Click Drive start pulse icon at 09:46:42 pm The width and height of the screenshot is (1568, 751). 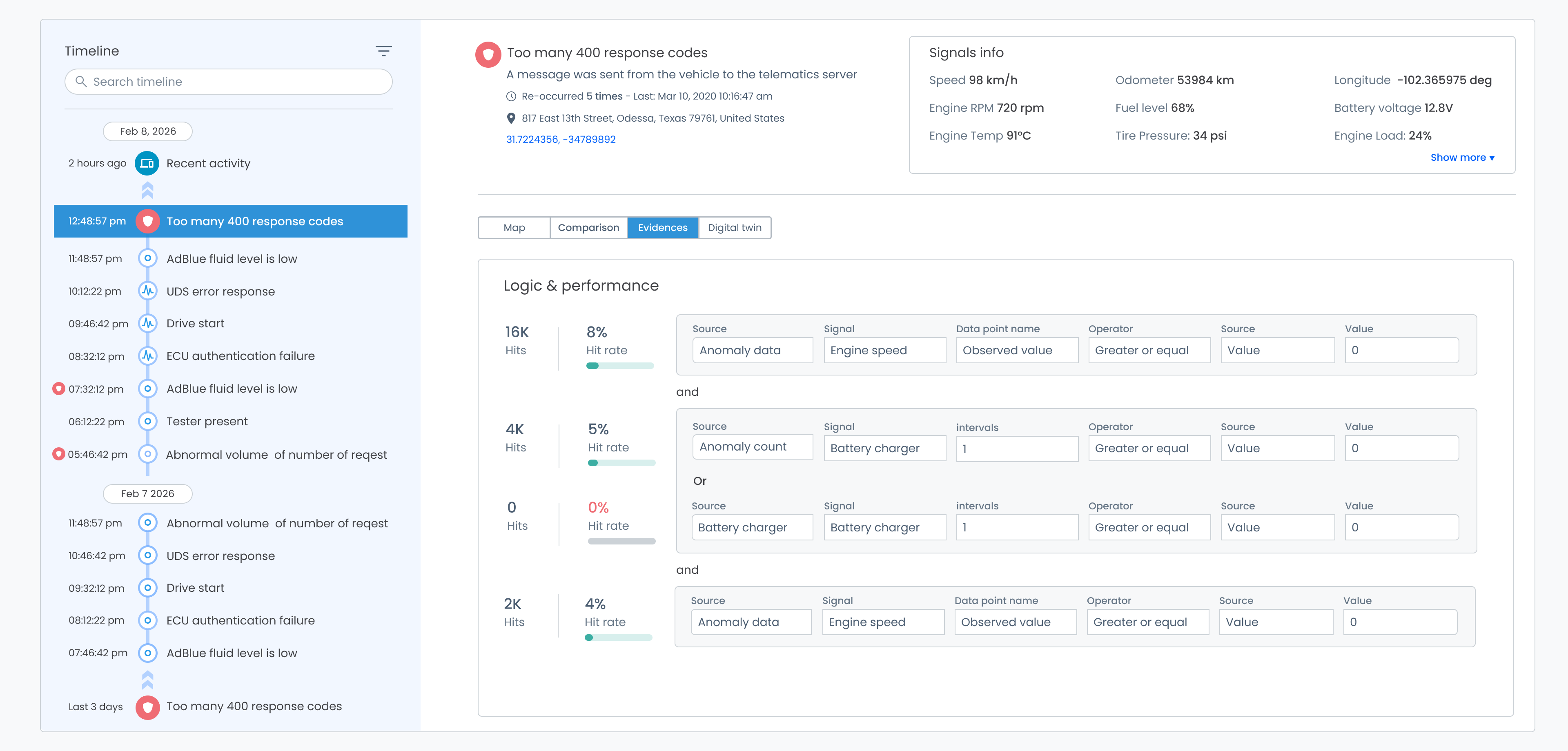[x=147, y=323]
